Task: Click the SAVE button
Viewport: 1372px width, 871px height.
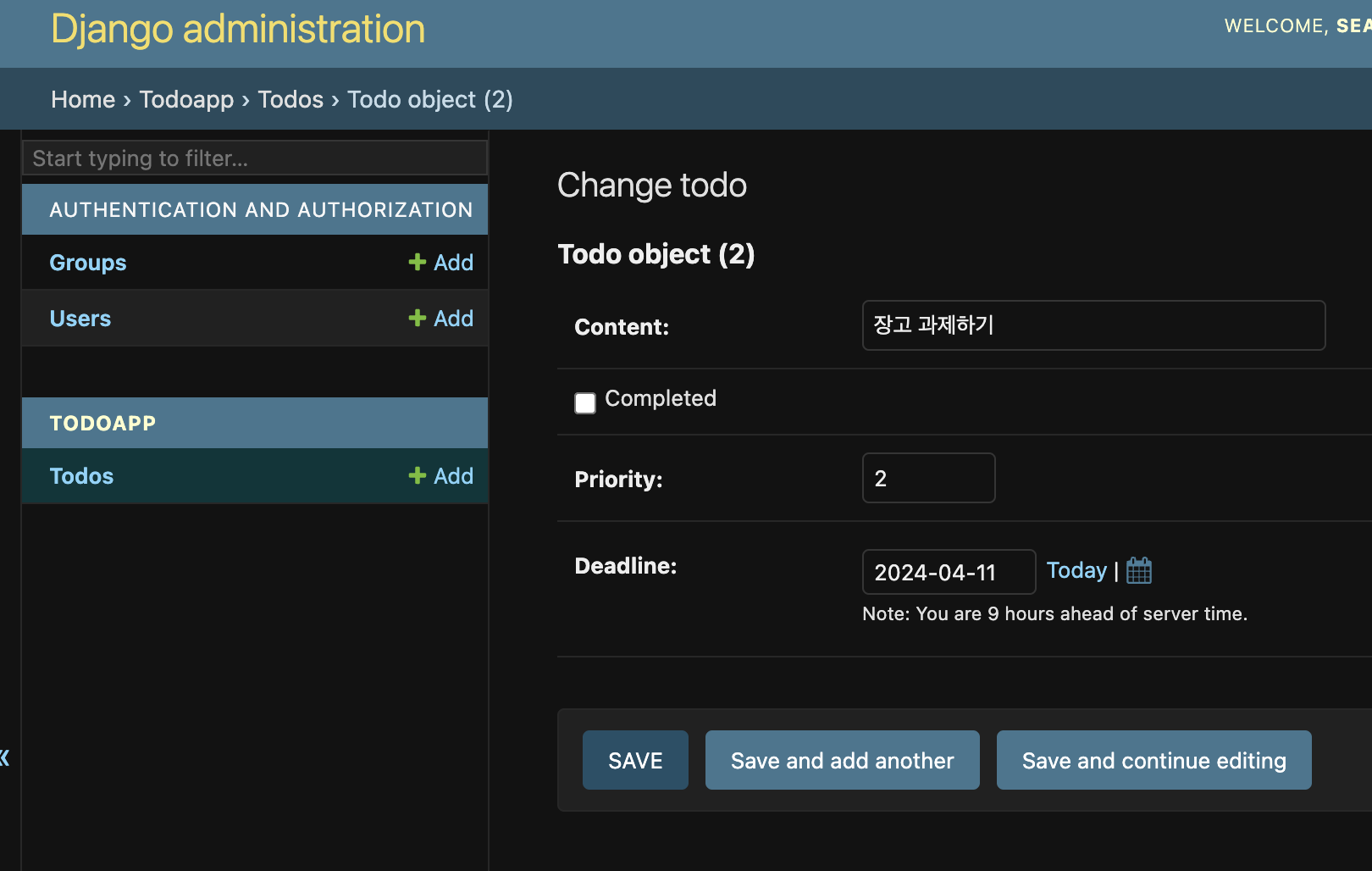Action: click(x=635, y=760)
